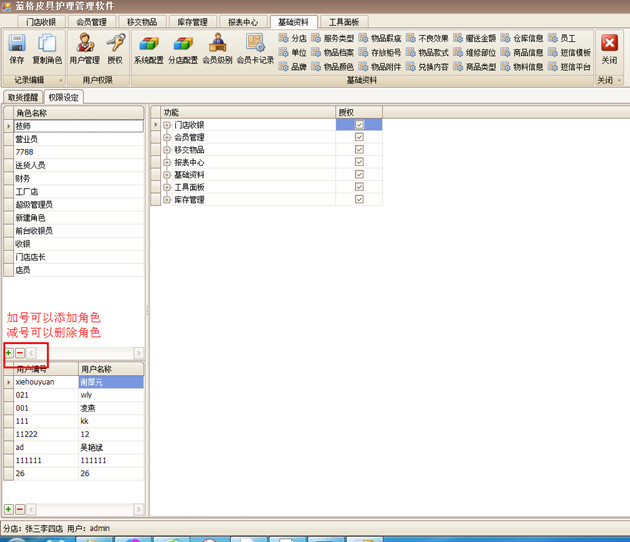
Task: Expand the 移交物品 tree node
Action: point(167,150)
